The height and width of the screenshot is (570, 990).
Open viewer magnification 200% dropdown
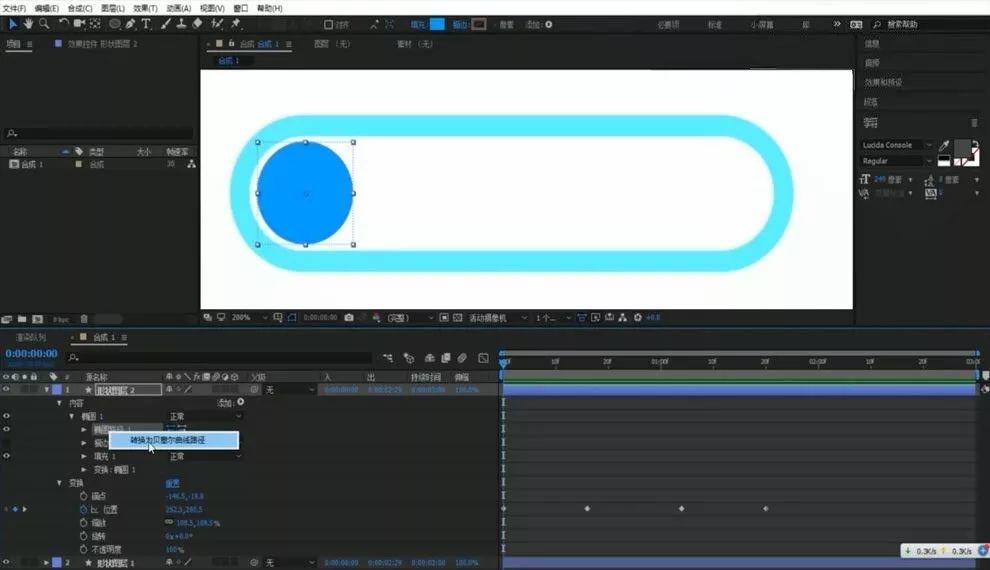click(x=249, y=318)
